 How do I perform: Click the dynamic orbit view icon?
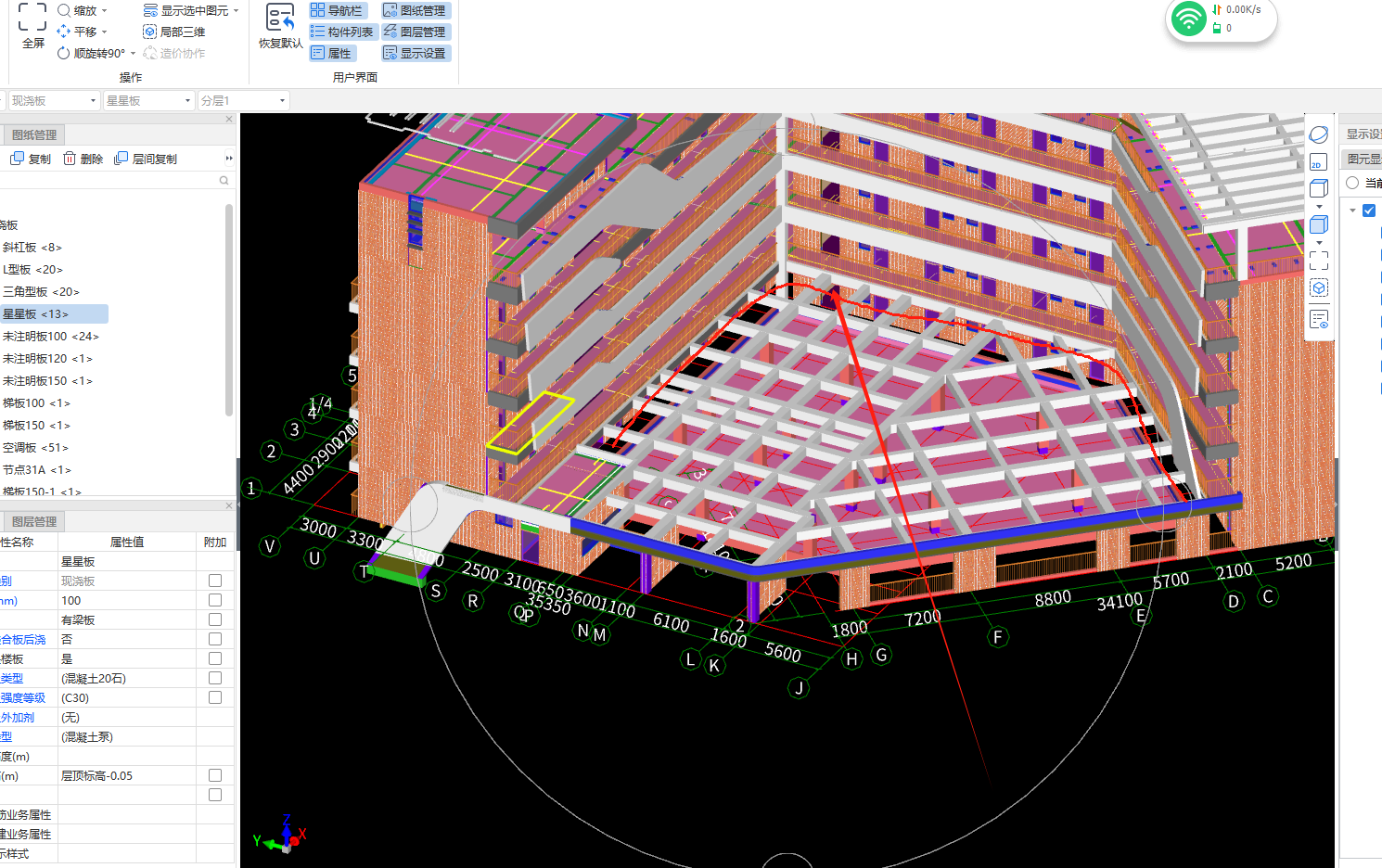coord(1319,134)
